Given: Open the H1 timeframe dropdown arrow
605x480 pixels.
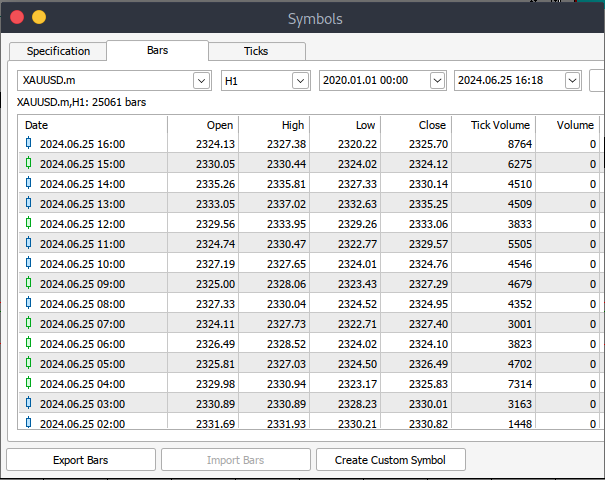Looking at the screenshot, I should [301, 81].
